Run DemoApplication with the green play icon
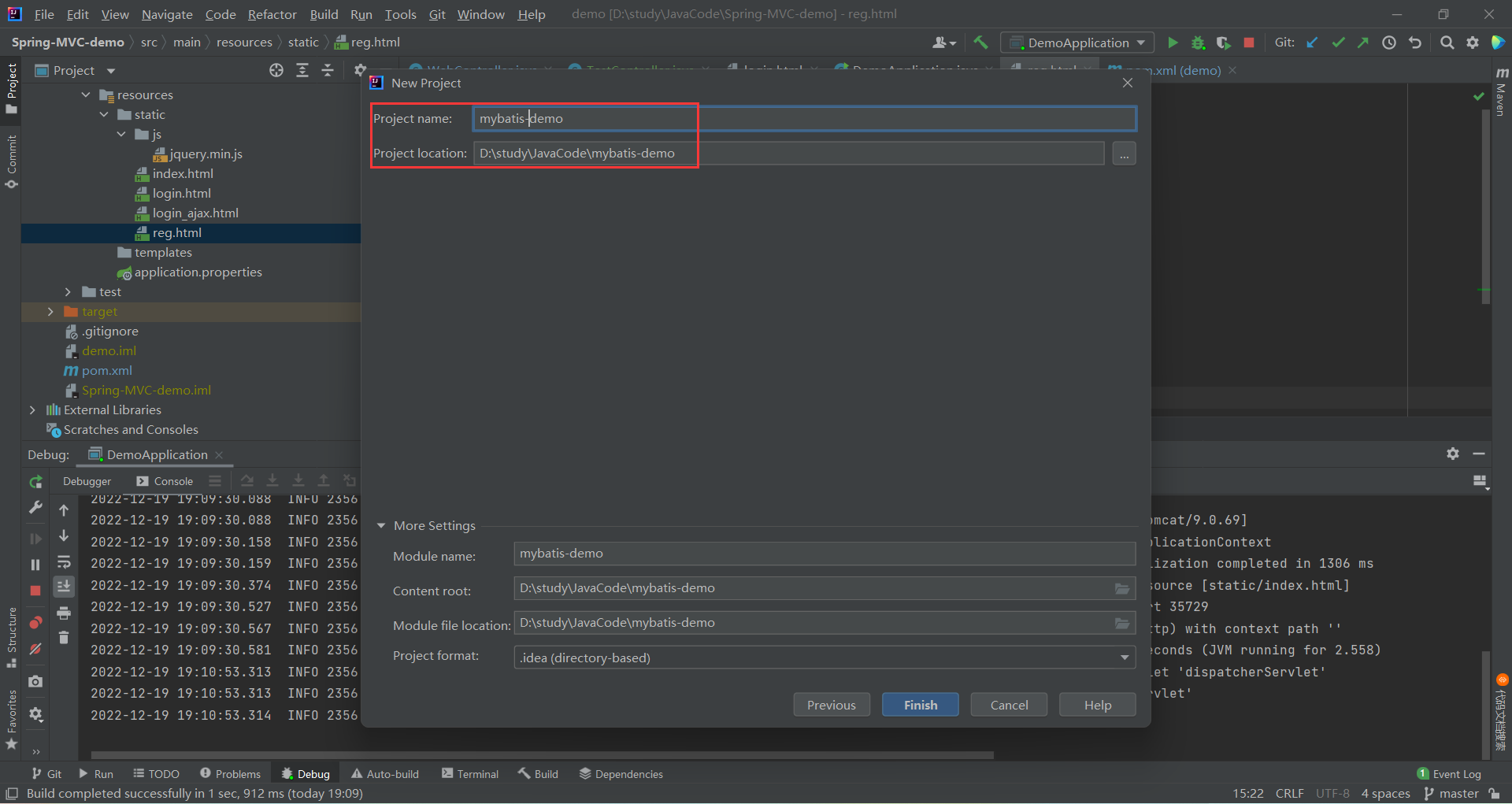The image size is (1512, 804). point(1173,43)
